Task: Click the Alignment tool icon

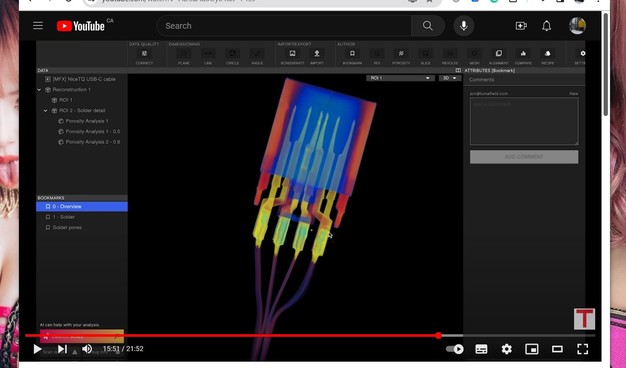Action: pyautogui.click(x=499, y=54)
